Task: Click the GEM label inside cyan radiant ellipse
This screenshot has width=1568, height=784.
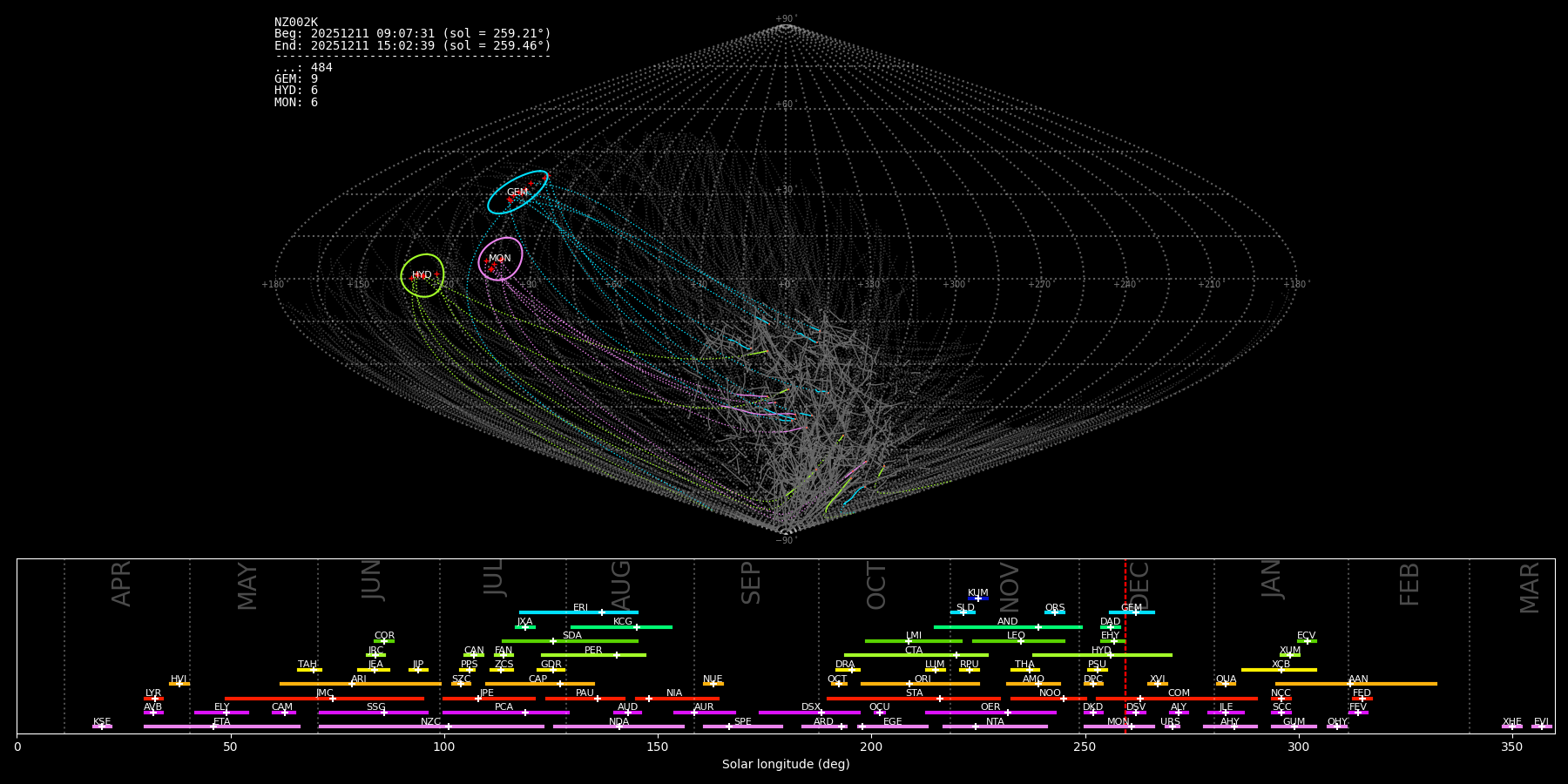Action: 517,193
